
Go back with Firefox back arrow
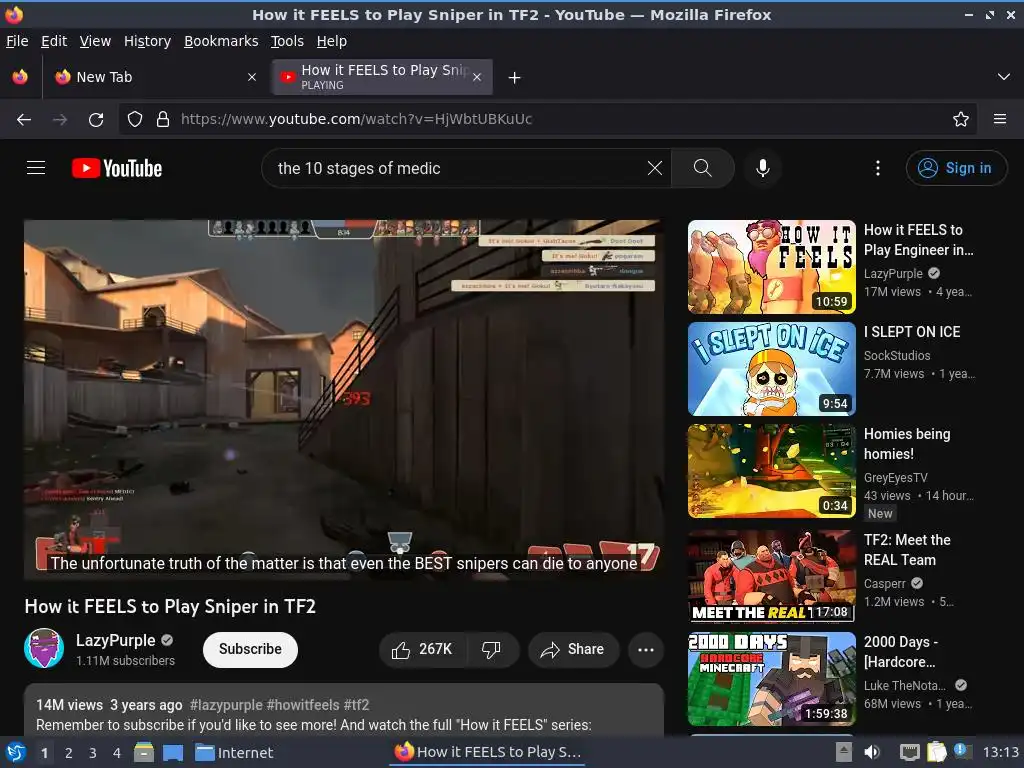(24, 119)
